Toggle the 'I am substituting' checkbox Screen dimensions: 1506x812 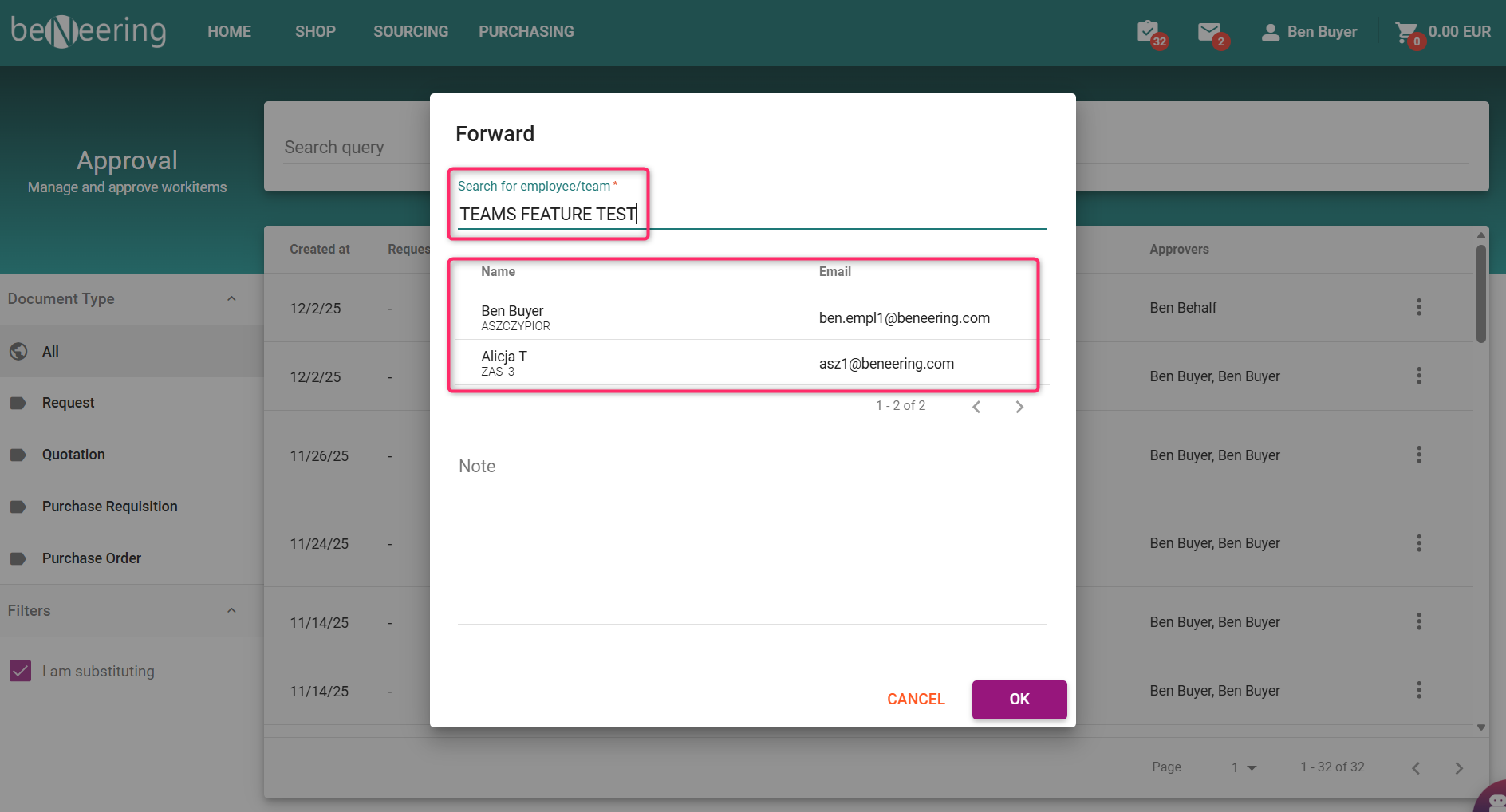click(x=21, y=671)
